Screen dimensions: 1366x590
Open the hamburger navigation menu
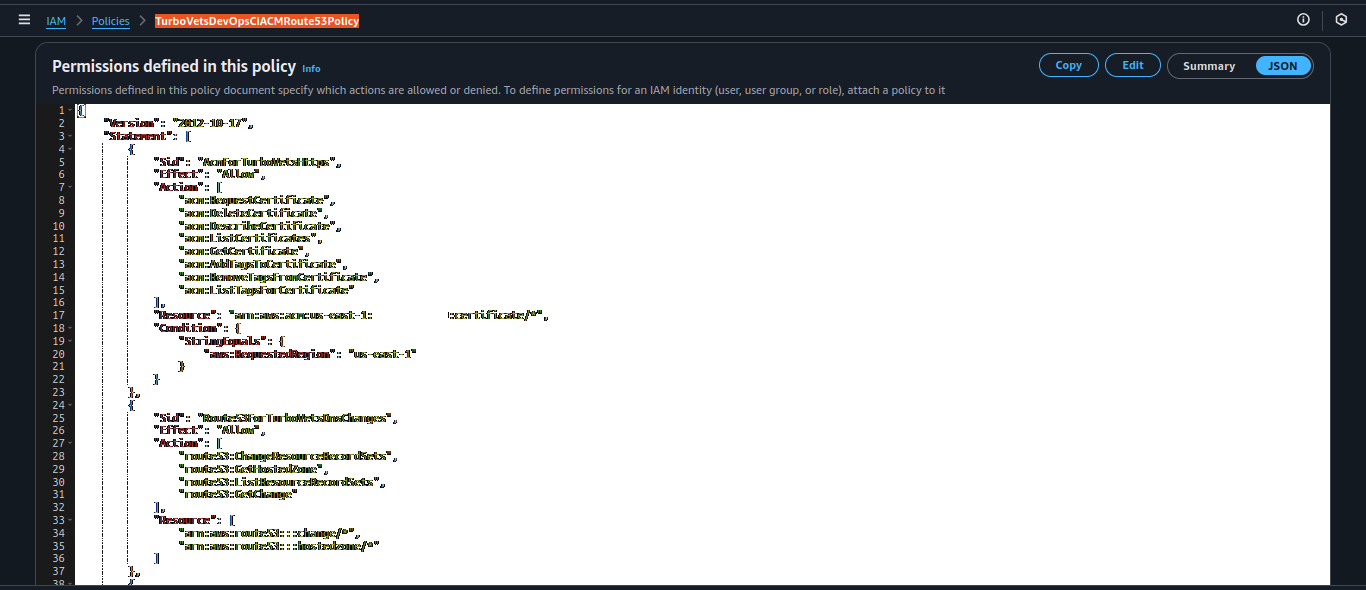click(x=24, y=20)
